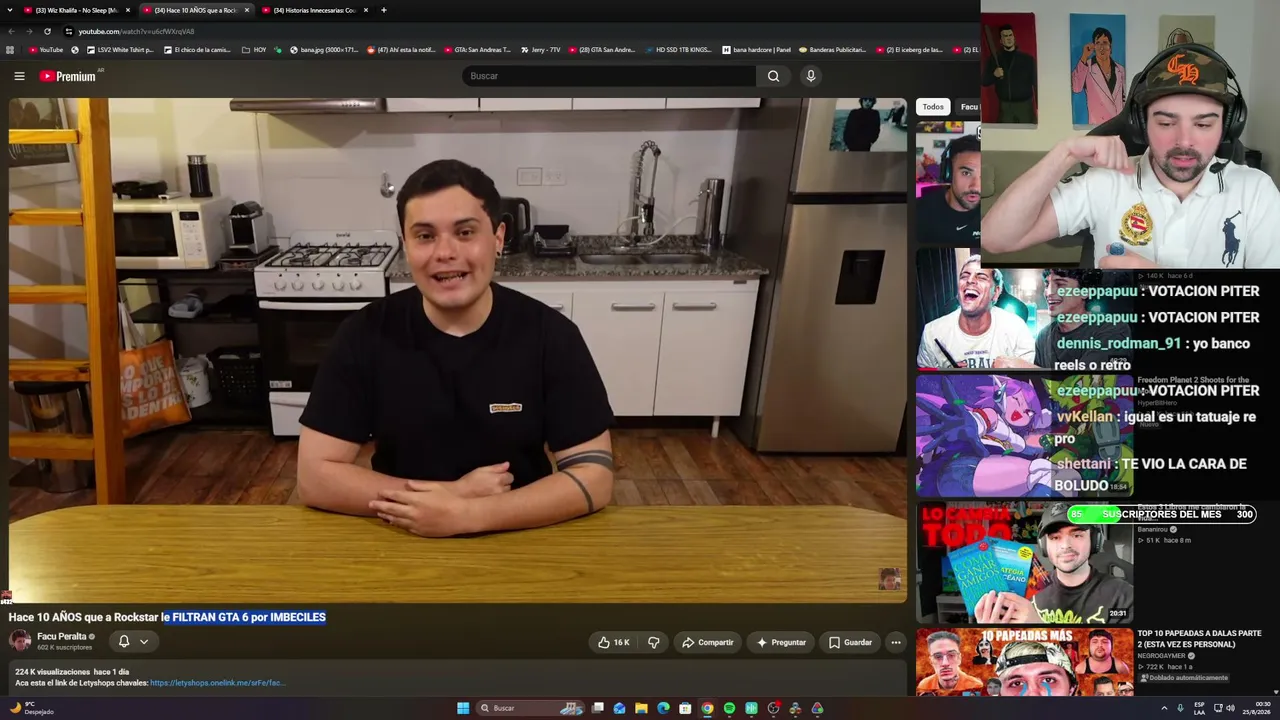The height and width of the screenshot is (720, 1280).
Task: Open Banderas Publicitarias bookmark
Action: [x=832, y=49]
